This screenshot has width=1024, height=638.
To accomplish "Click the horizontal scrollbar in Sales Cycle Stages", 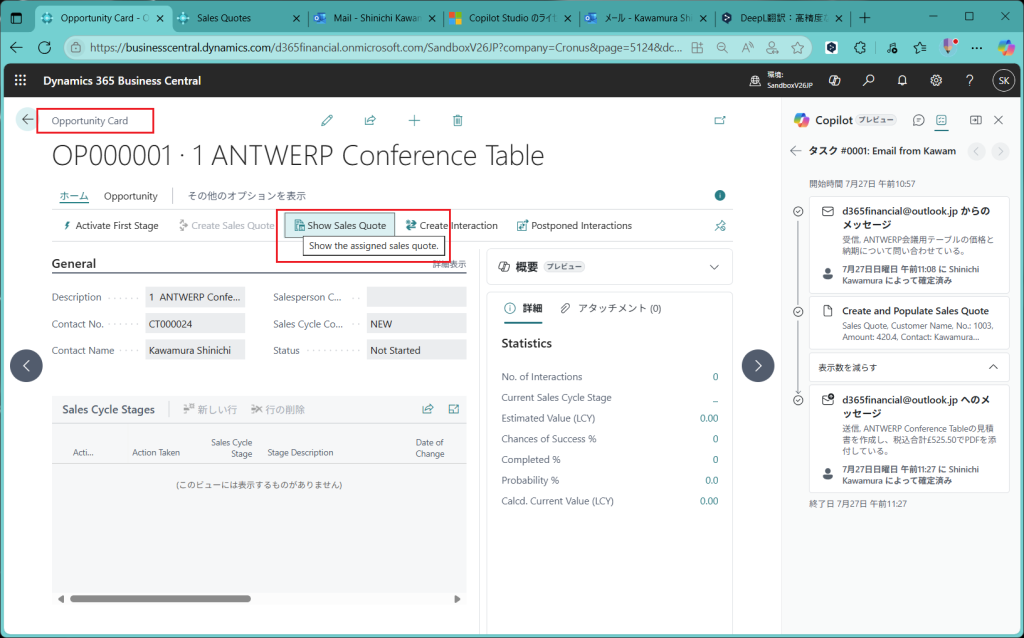I will pos(160,598).
